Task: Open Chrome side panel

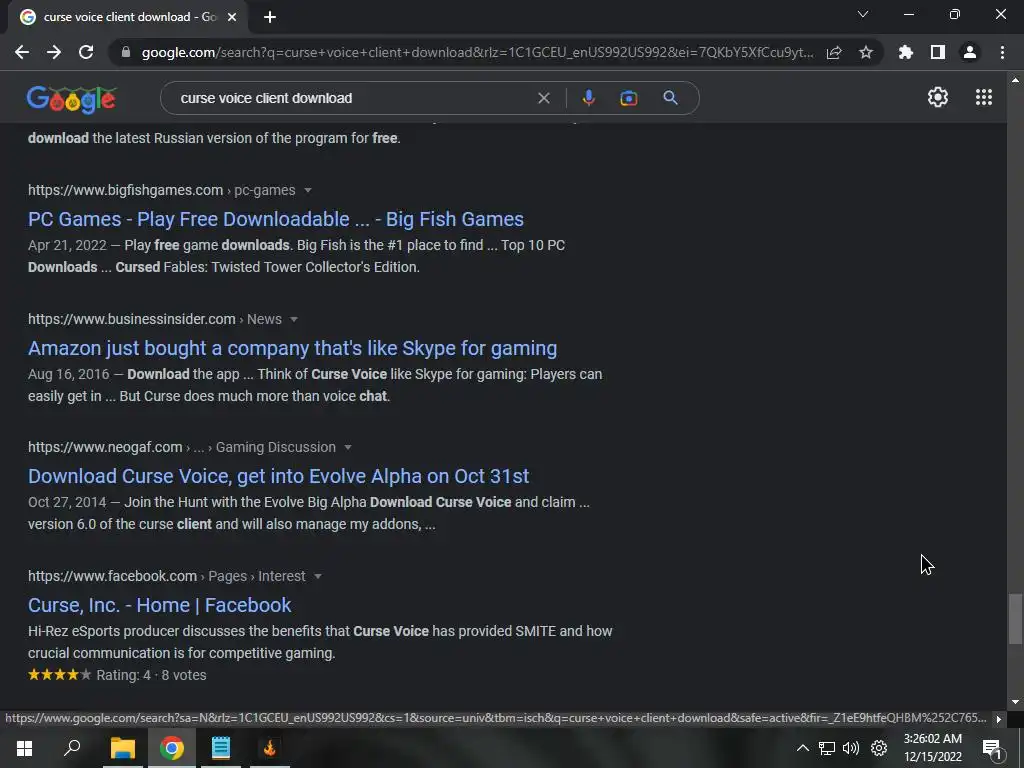Action: pyautogui.click(x=938, y=52)
